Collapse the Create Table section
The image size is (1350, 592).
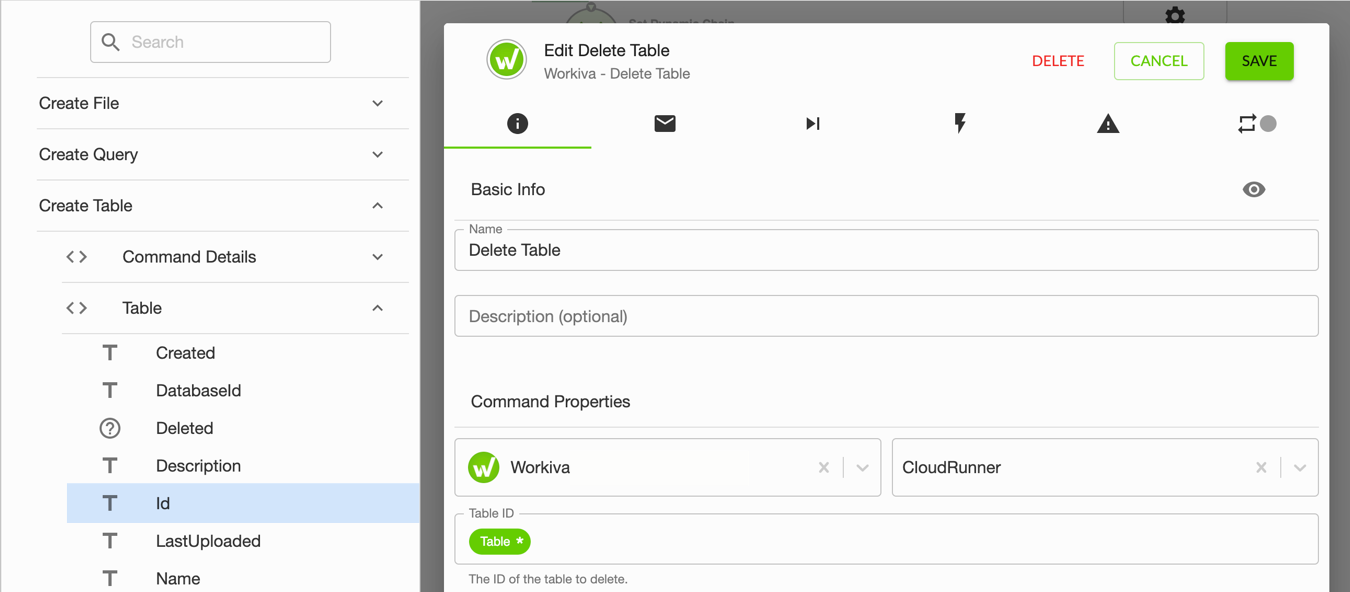tap(377, 206)
